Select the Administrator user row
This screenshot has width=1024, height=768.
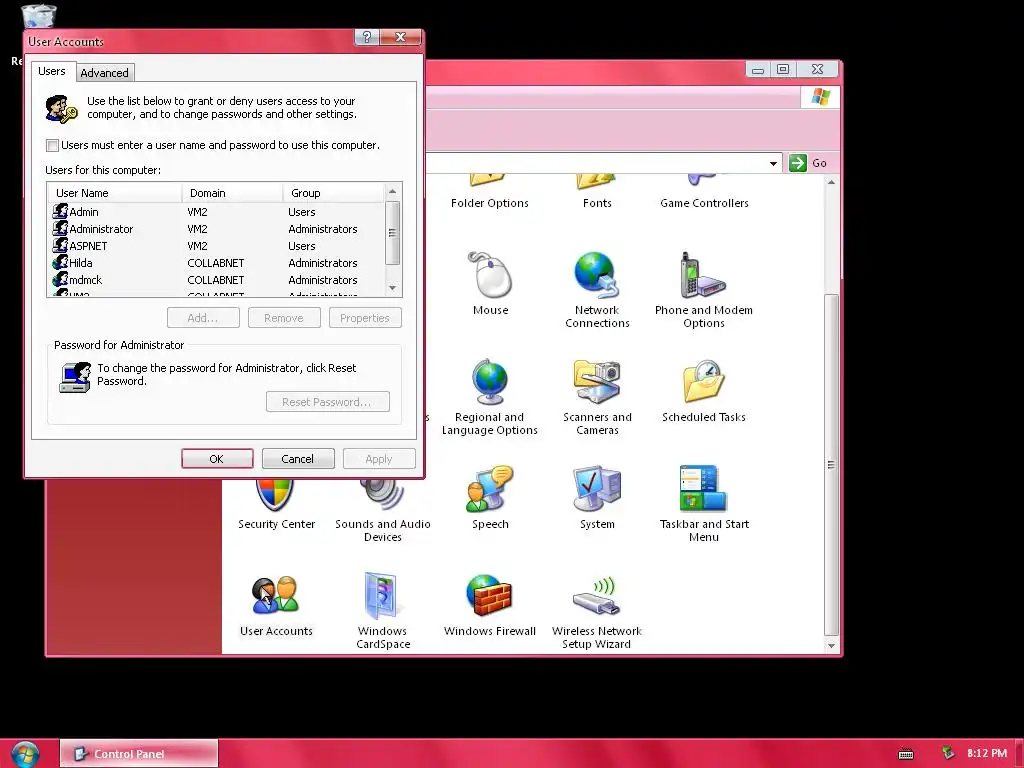217,229
